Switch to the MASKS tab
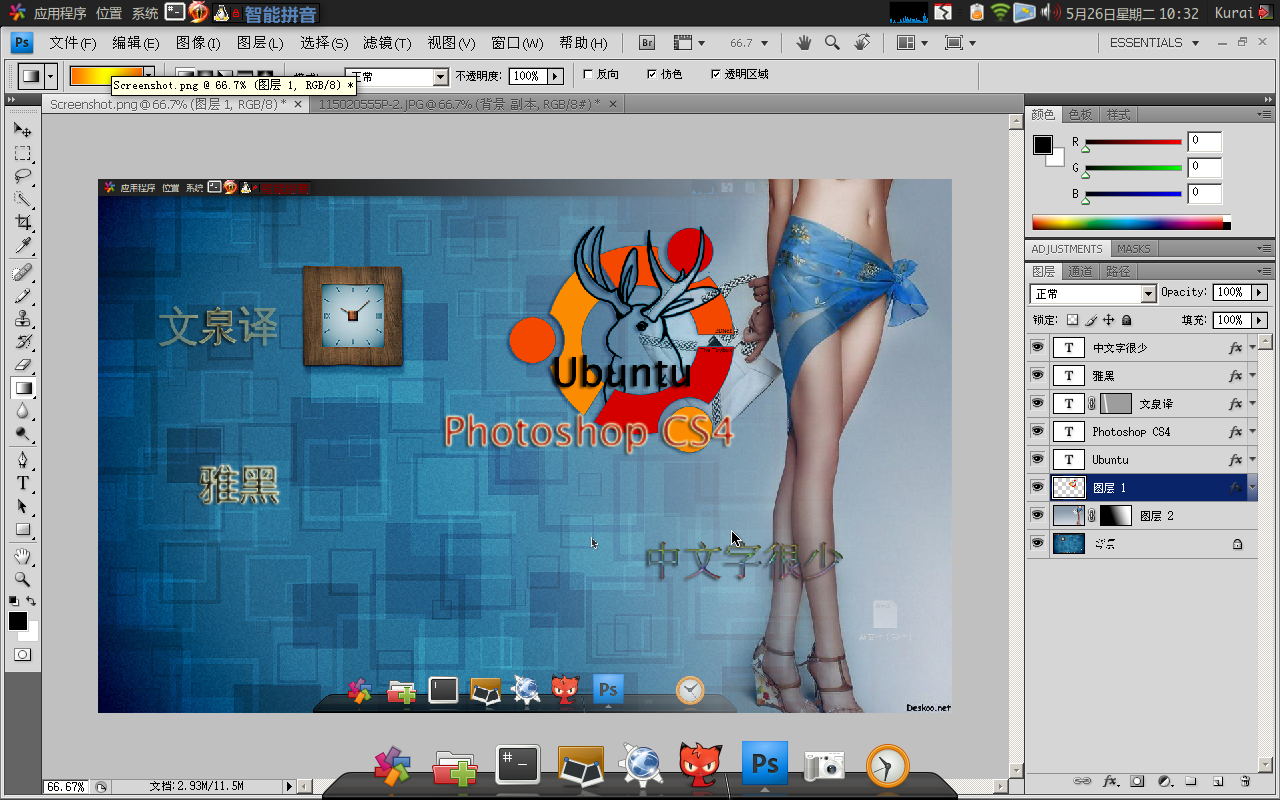The height and width of the screenshot is (800, 1280). [x=1133, y=249]
